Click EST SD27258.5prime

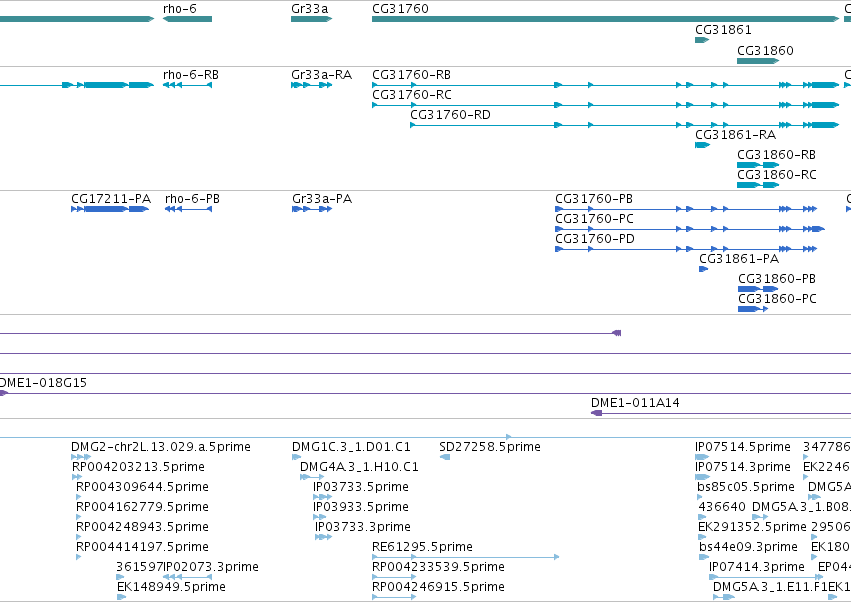[444, 457]
